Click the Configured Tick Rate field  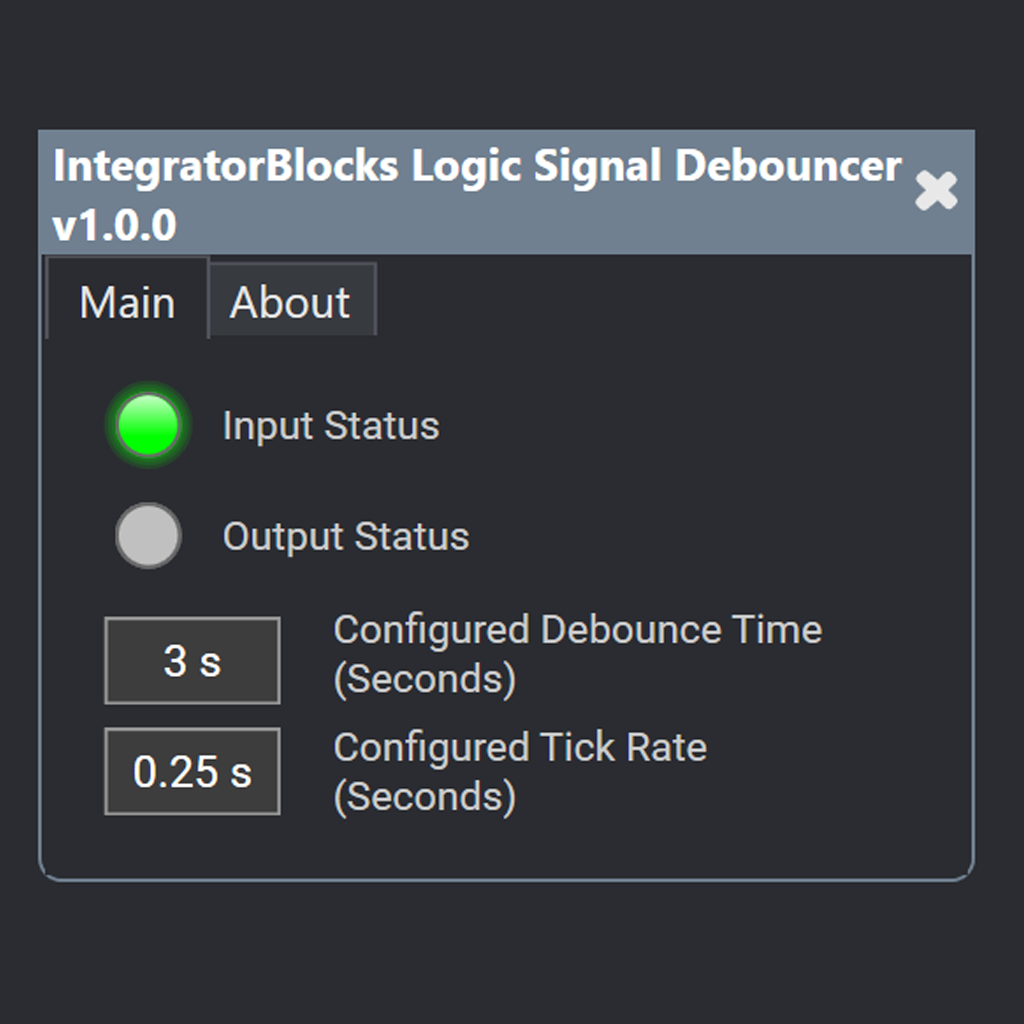(x=191, y=771)
